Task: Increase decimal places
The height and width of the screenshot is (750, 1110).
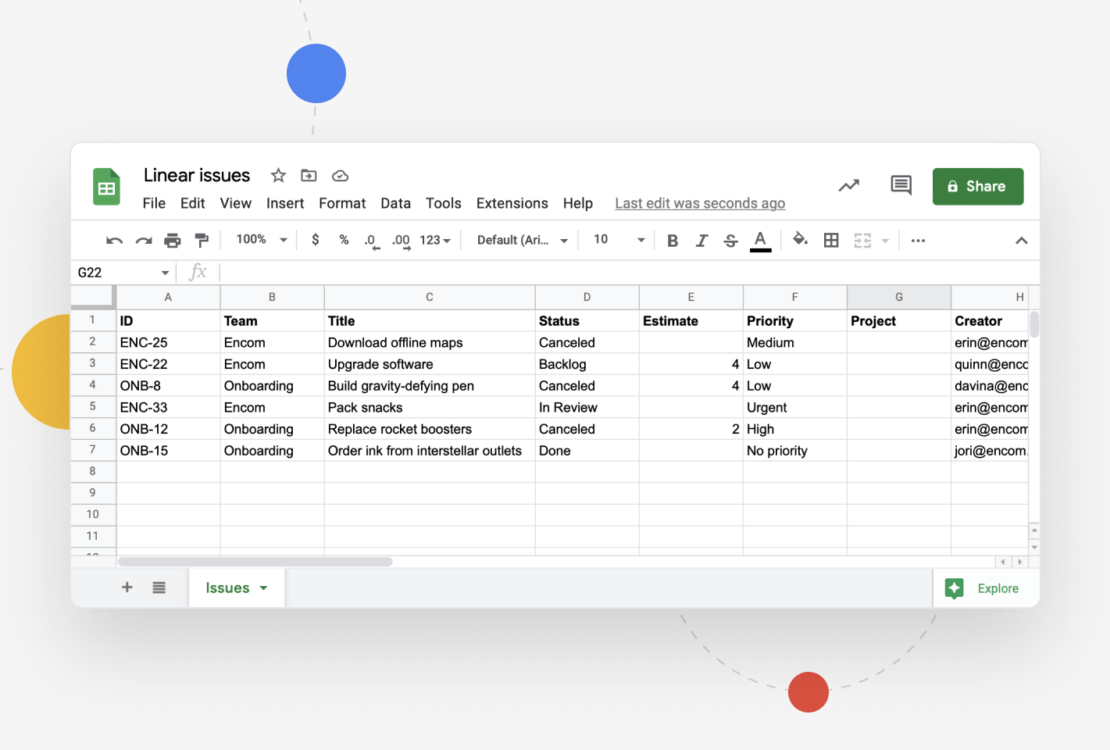Action: click(x=401, y=241)
